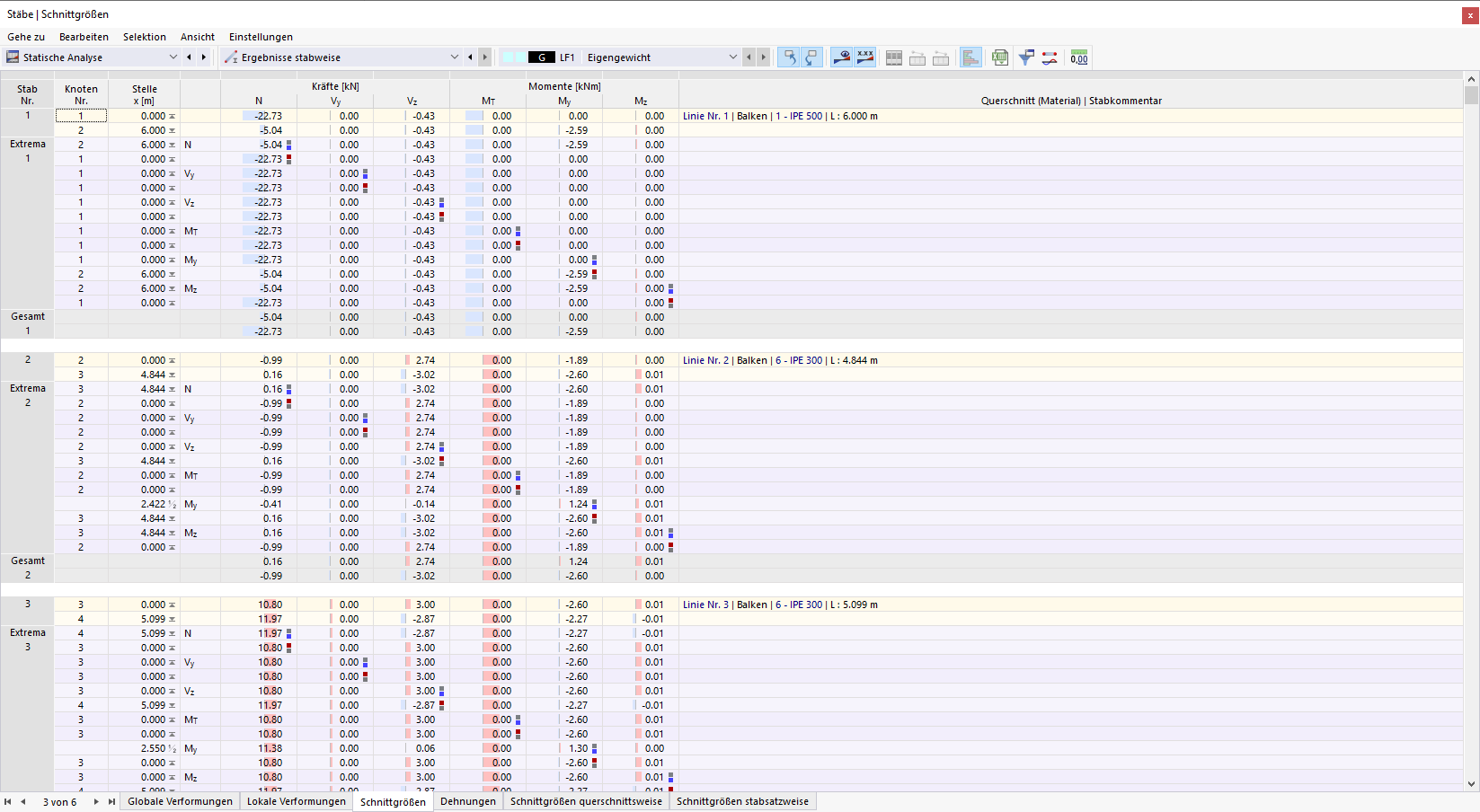Screen dimensions: 1480x812
Task: Click the 'Knoten Nr.' column header
Action: click(x=81, y=94)
